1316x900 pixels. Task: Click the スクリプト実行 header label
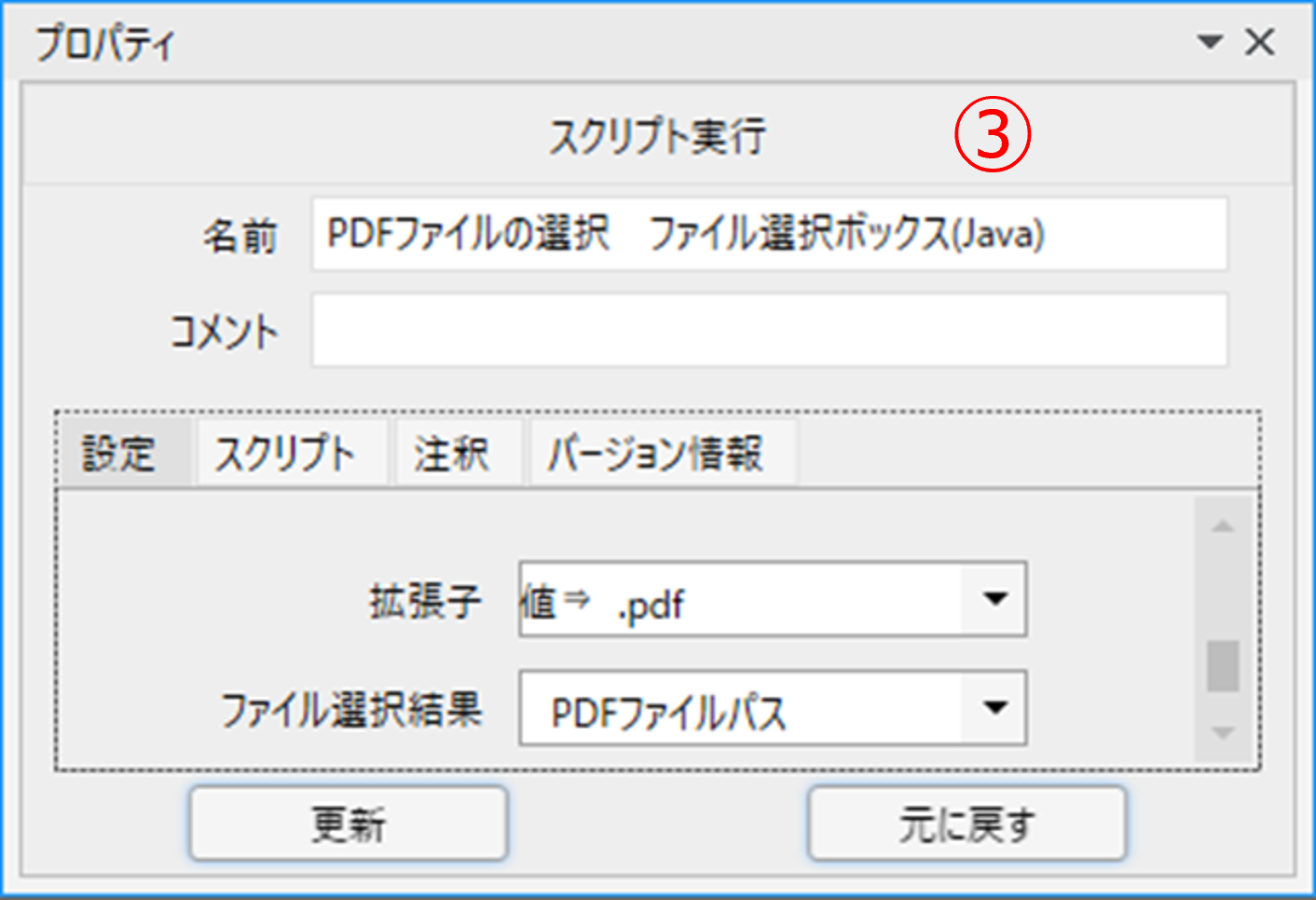point(656,137)
